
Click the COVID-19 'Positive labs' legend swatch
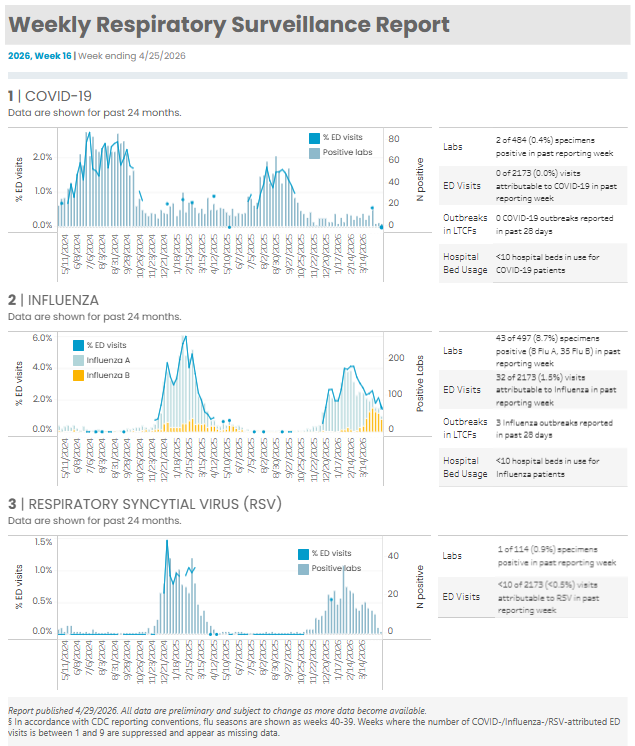(314, 153)
